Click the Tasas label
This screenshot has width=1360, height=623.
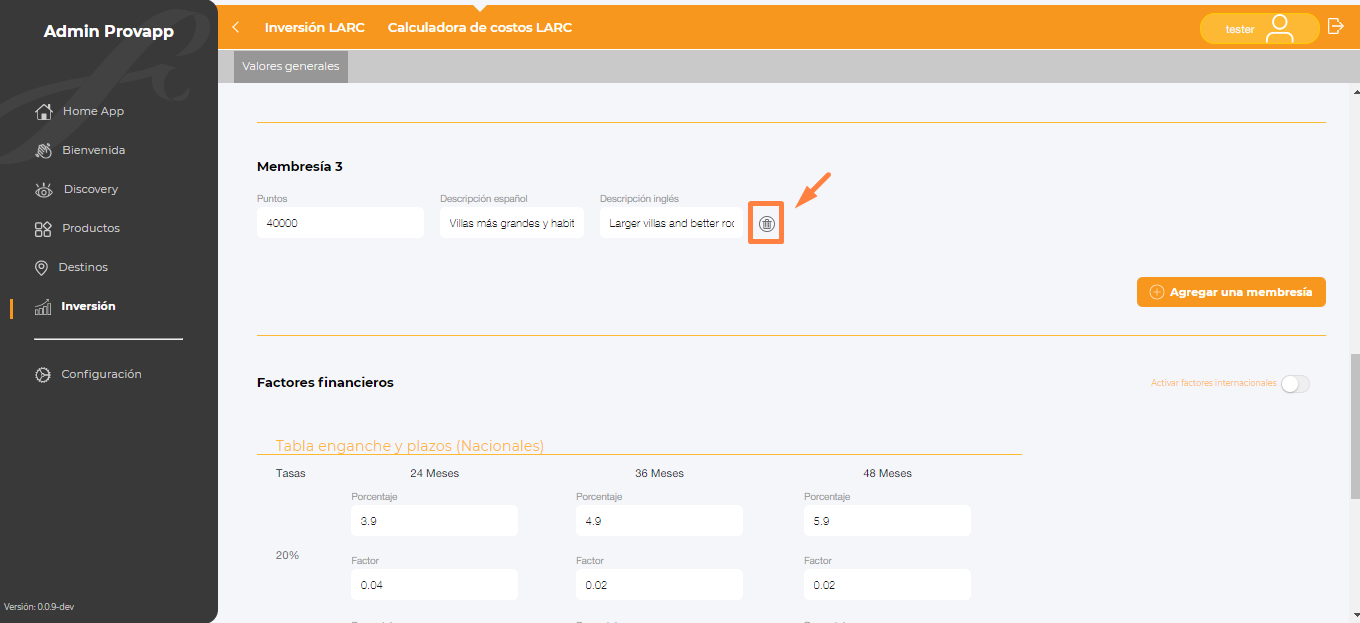[x=291, y=473]
